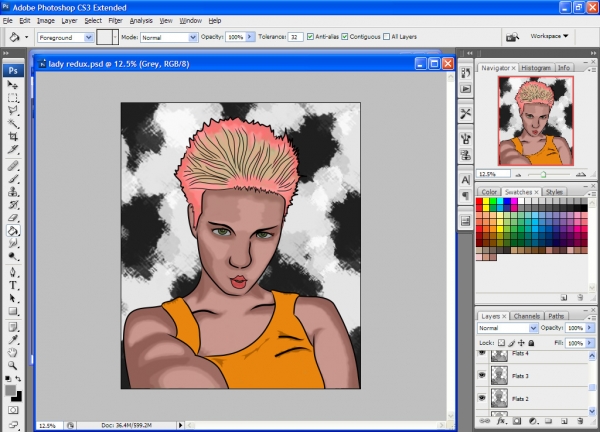This screenshot has height=432, width=600.
Task: Click the Navigator zoom slider handle
Action: coord(543,174)
